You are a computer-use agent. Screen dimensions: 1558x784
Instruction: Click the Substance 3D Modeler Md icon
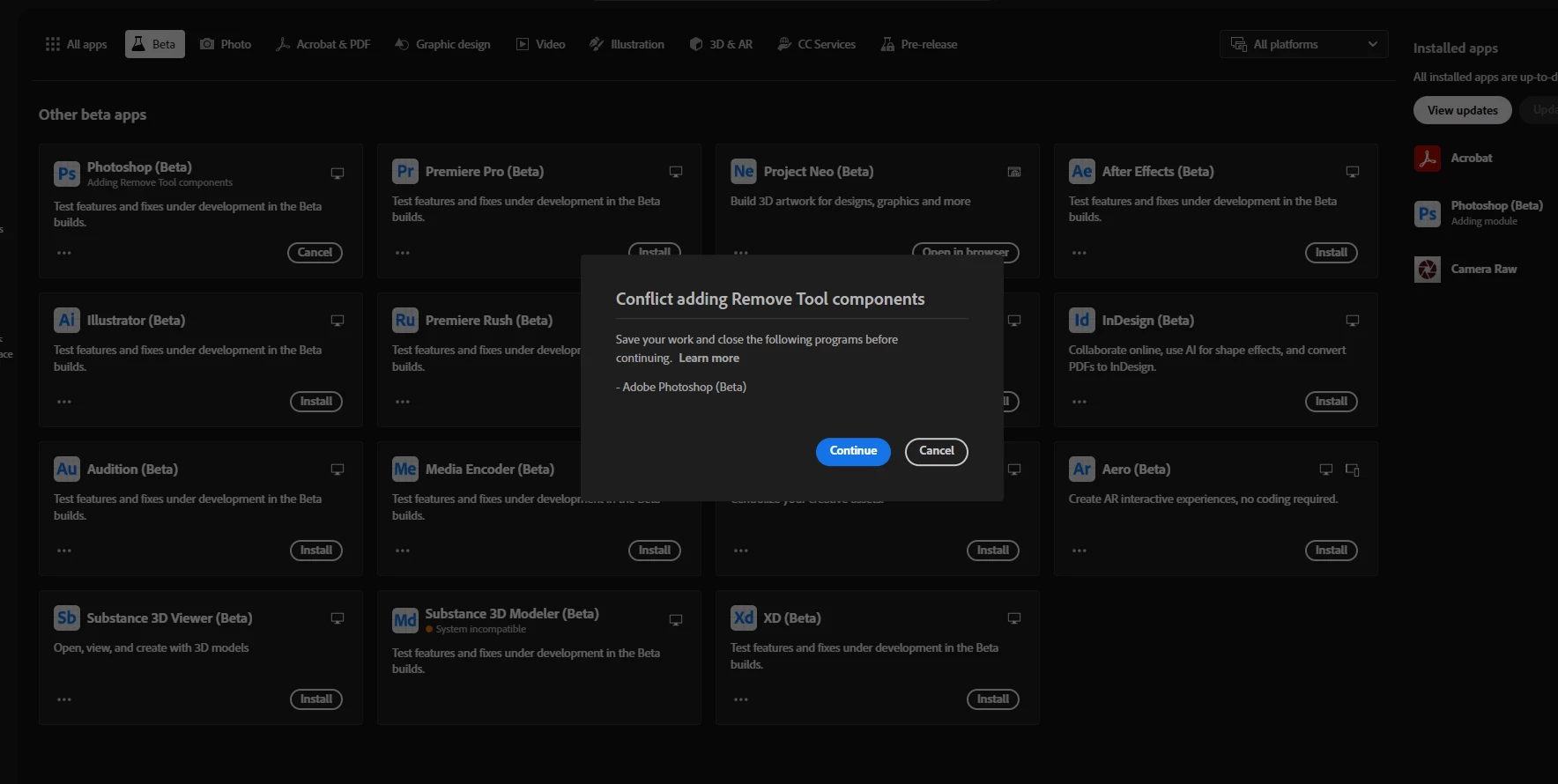[x=405, y=620]
